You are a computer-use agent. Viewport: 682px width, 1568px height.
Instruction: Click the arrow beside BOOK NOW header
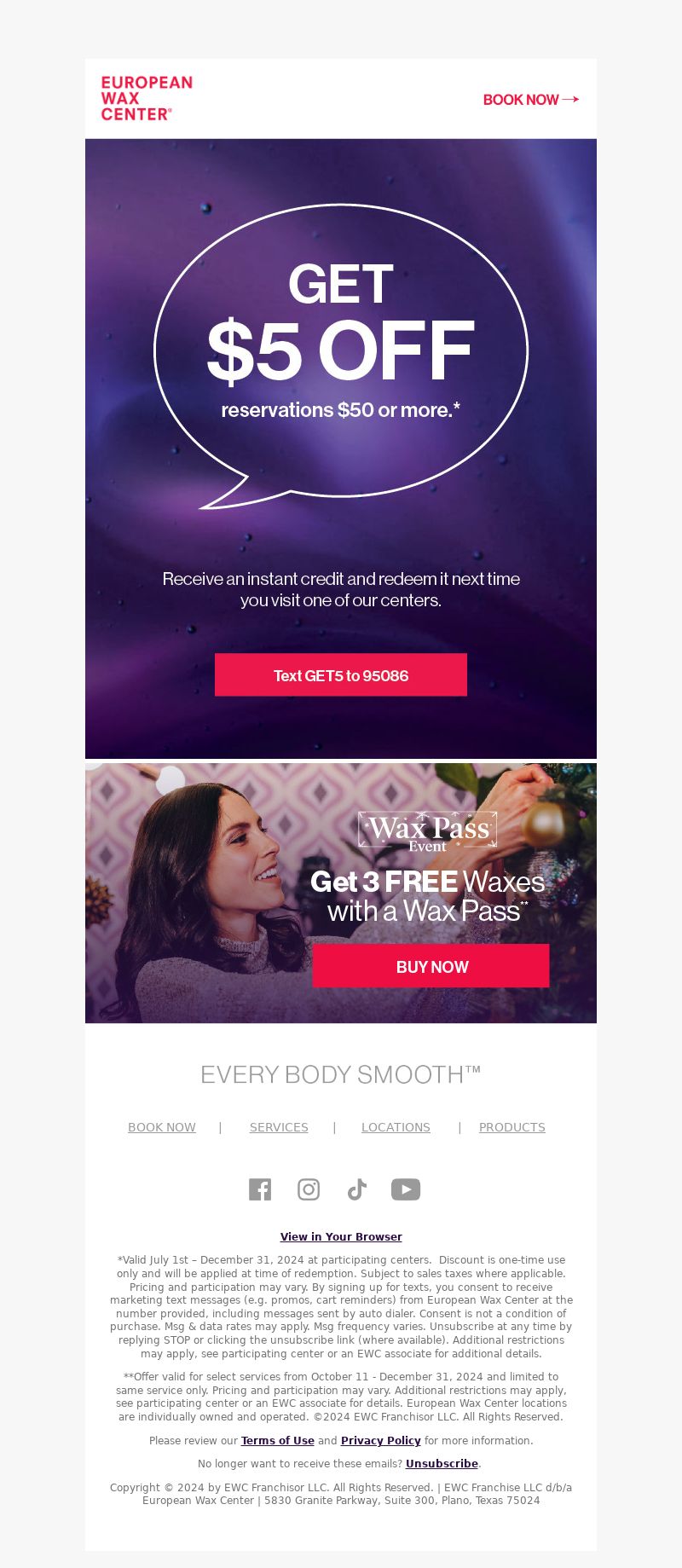pyautogui.click(x=571, y=100)
